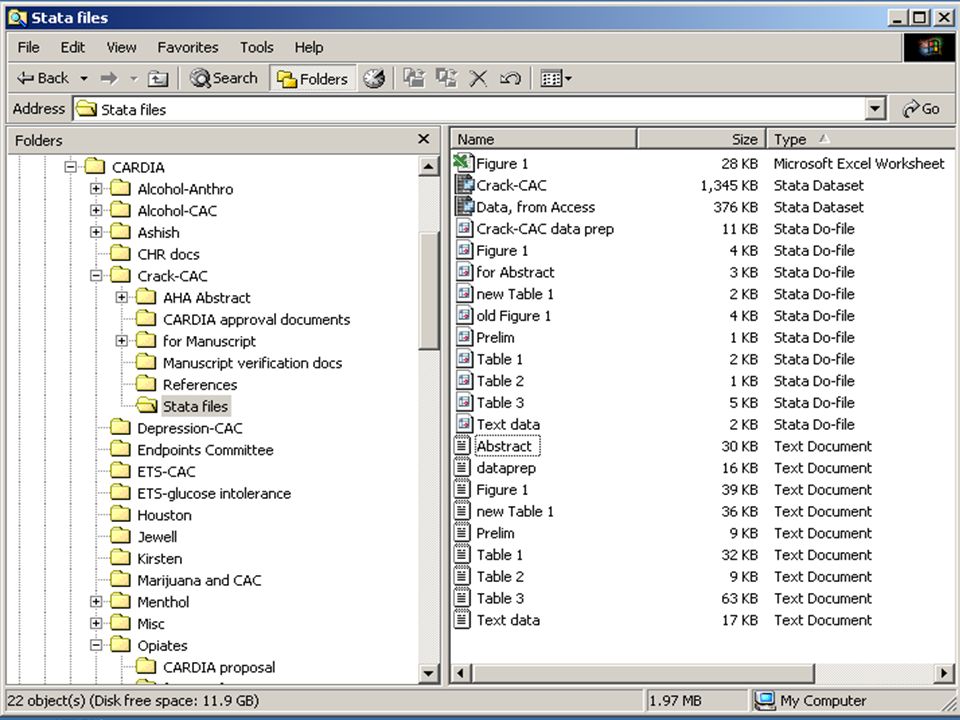Click the Forward arrow toolbar button
This screenshot has height=720, width=960.
(109, 78)
